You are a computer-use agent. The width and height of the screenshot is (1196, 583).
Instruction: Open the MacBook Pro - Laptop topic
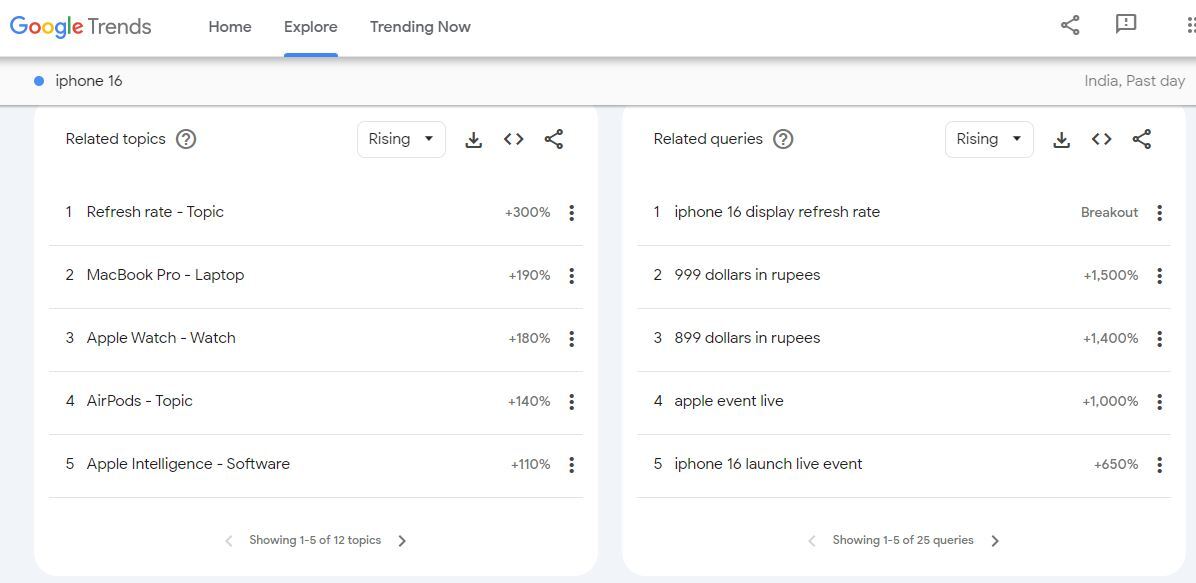165,275
